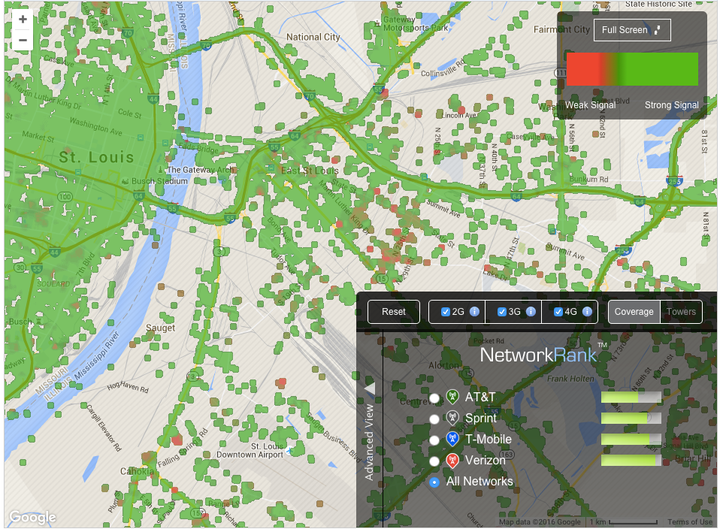Show info about 3G networks

coord(531,311)
